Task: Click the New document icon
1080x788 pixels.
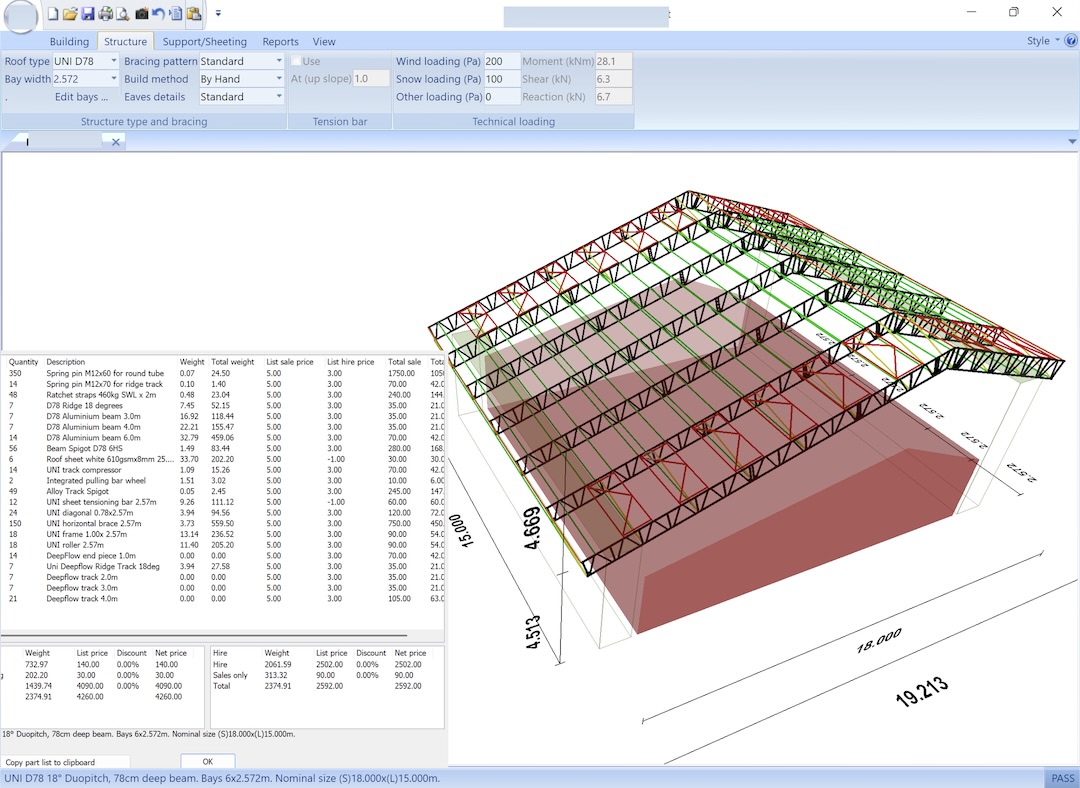Action: (53, 14)
